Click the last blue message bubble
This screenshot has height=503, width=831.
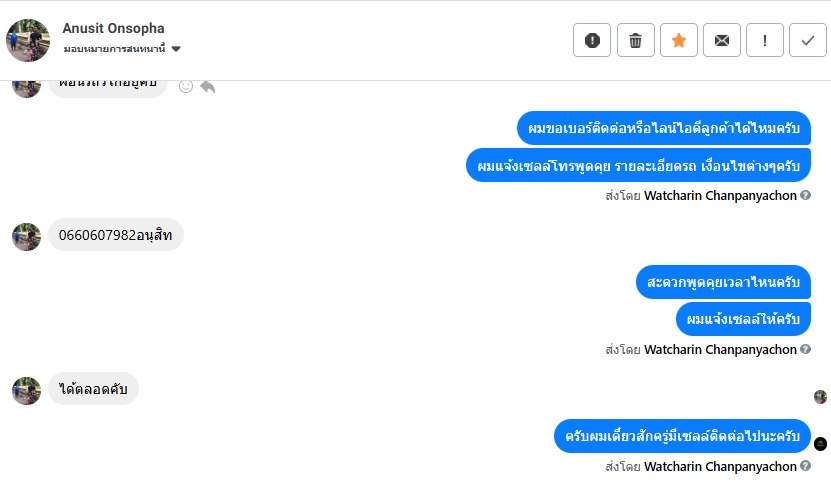point(682,436)
